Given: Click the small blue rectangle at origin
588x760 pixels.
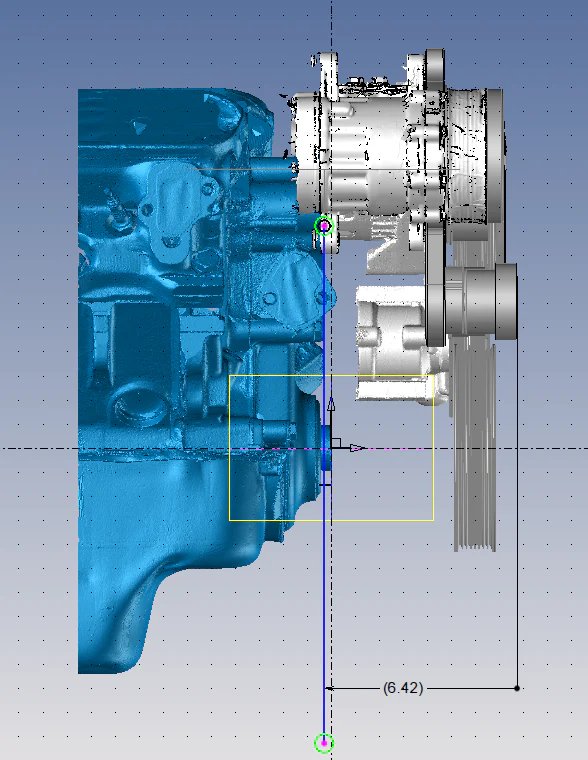Looking at the screenshot, I should [x=326, y=448].
